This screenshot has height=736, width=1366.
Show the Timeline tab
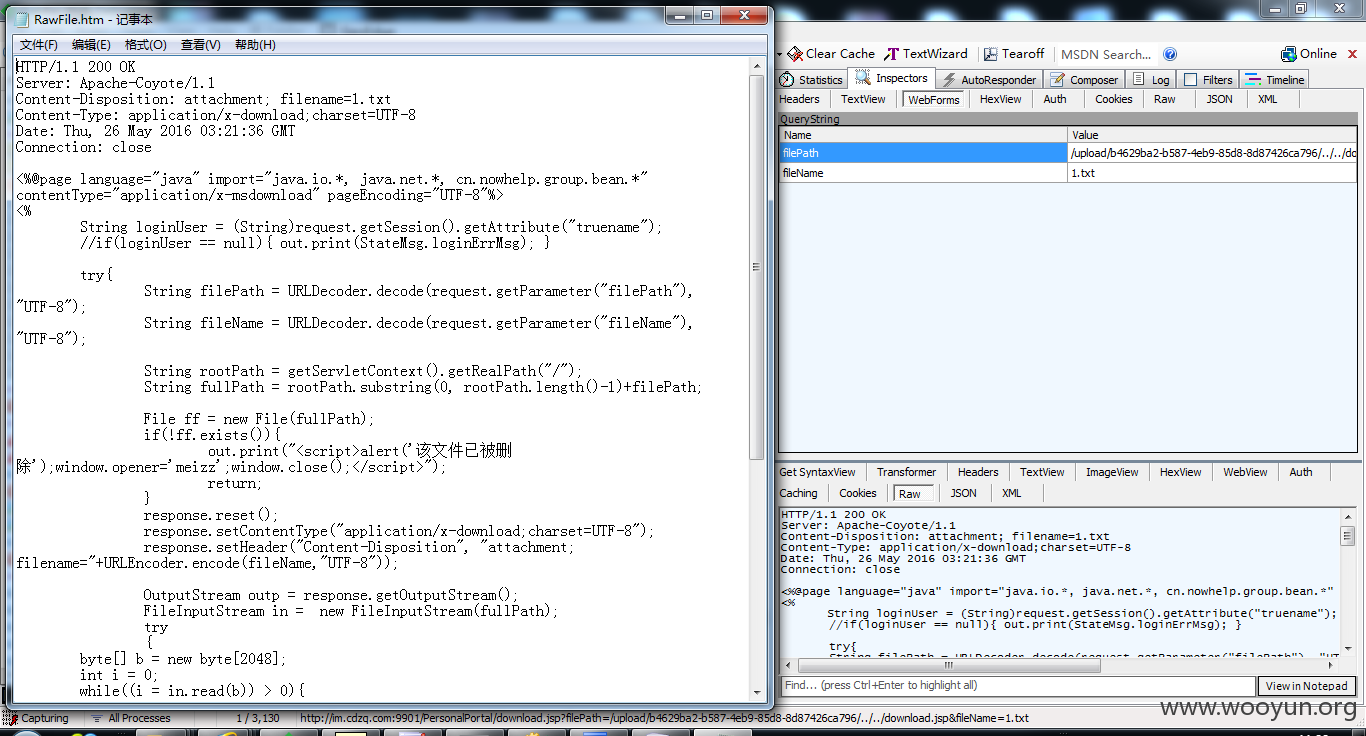click(1275, 80)
